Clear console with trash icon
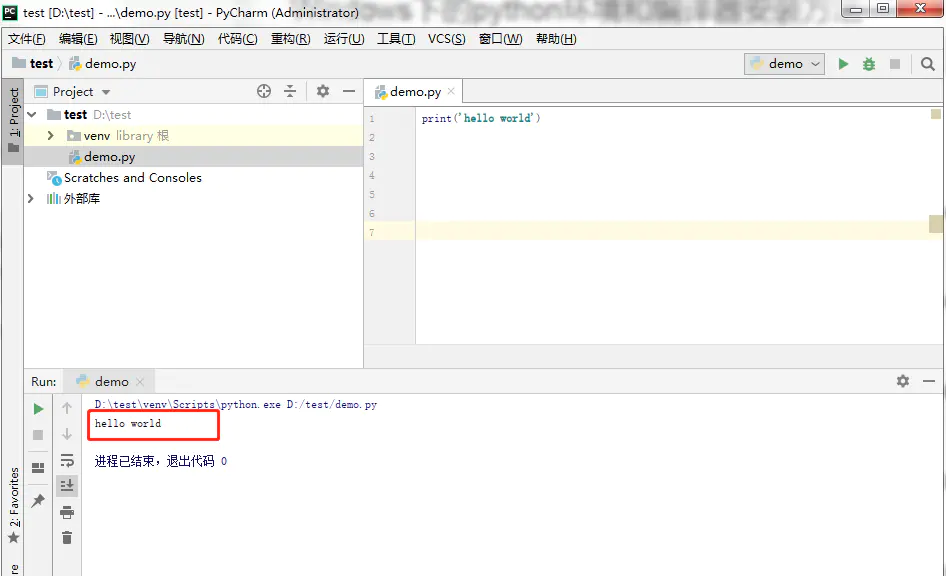This screenshot has width=946, height=576. point(67,537)
